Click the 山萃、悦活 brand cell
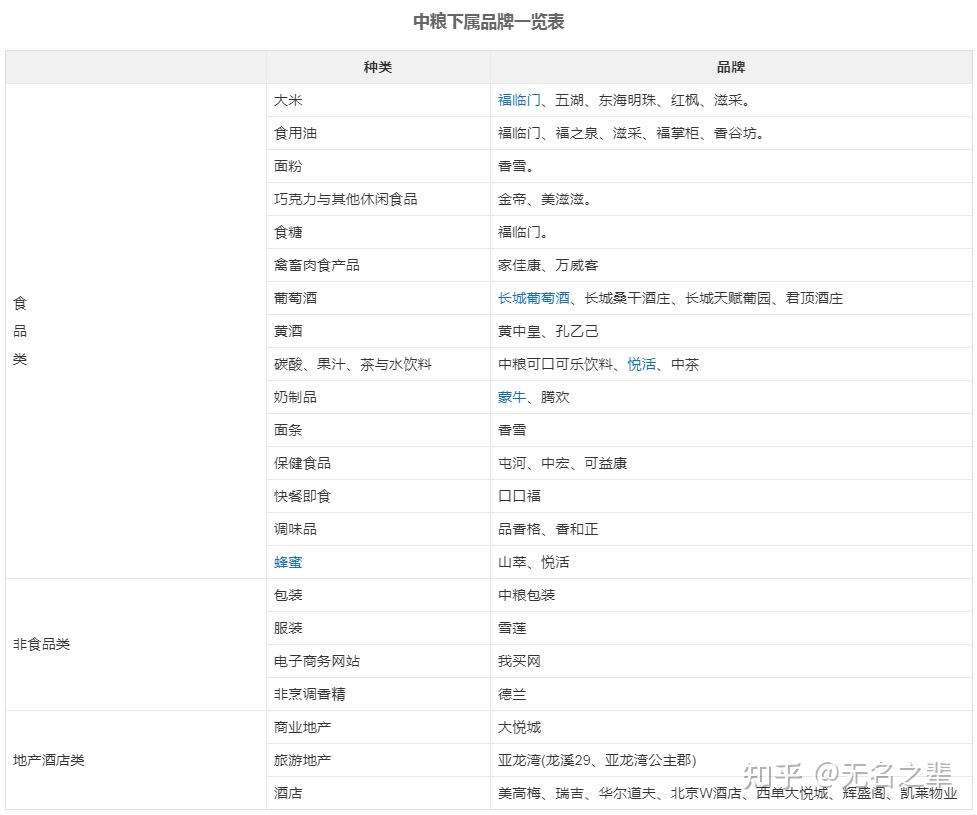The image size is (977, 815). pyautogui.click(x=732, y=563)
